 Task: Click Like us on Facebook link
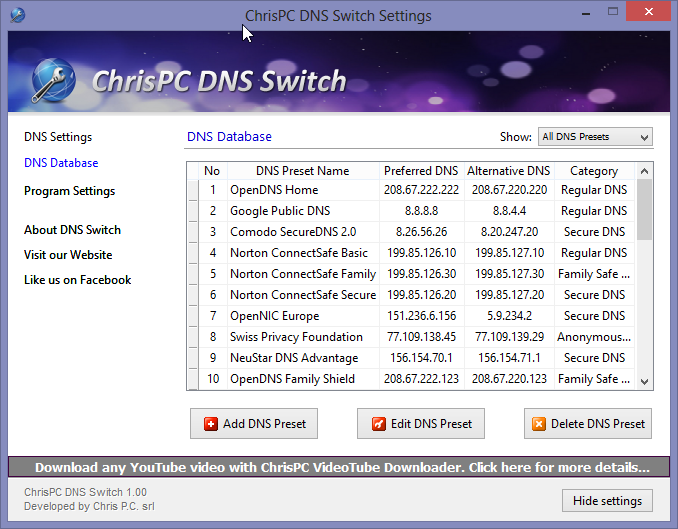click(x=77, y=280)
